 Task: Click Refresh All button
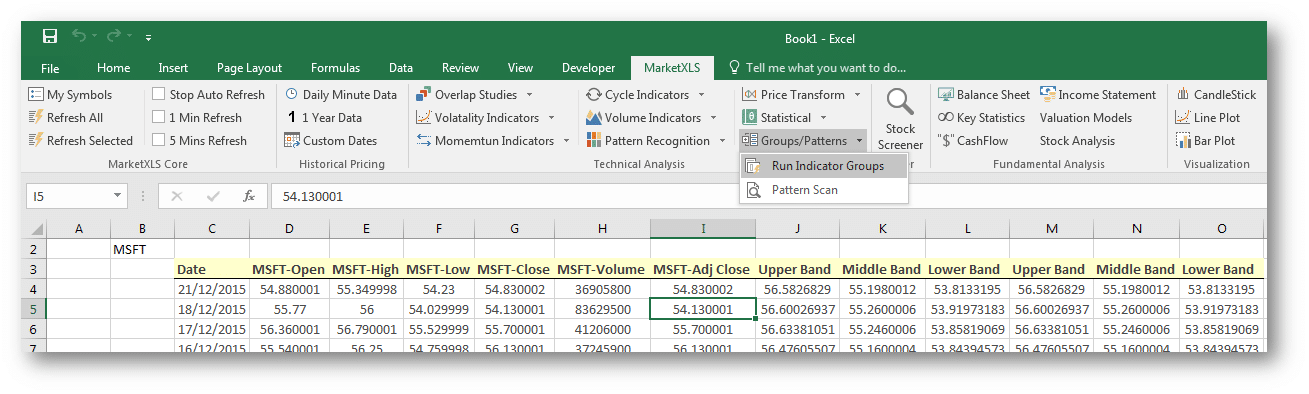click(x=65, y=118)
